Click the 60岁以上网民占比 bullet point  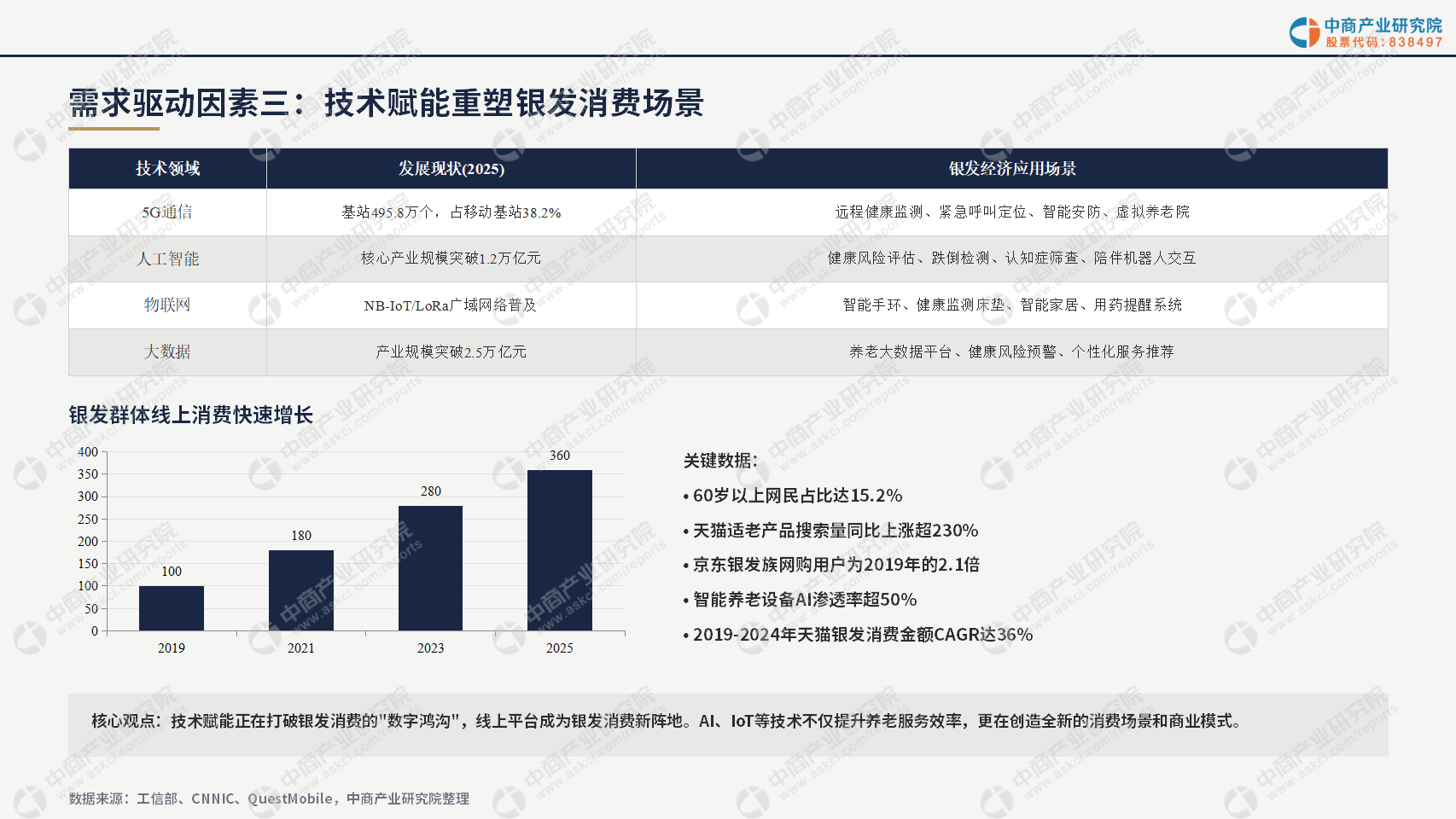click(x=793, y=496)
